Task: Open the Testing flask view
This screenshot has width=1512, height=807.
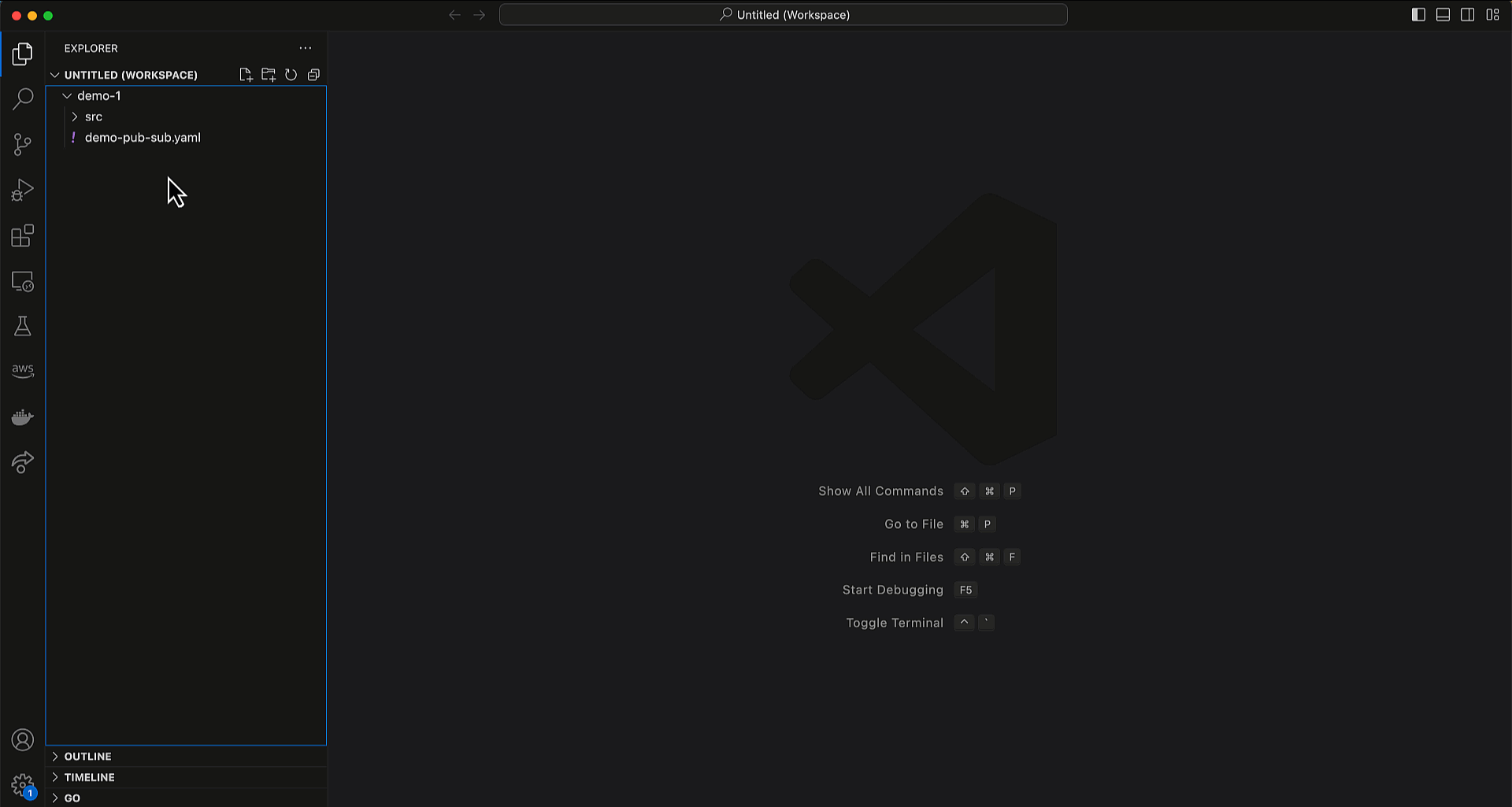Action: (23, 326)
